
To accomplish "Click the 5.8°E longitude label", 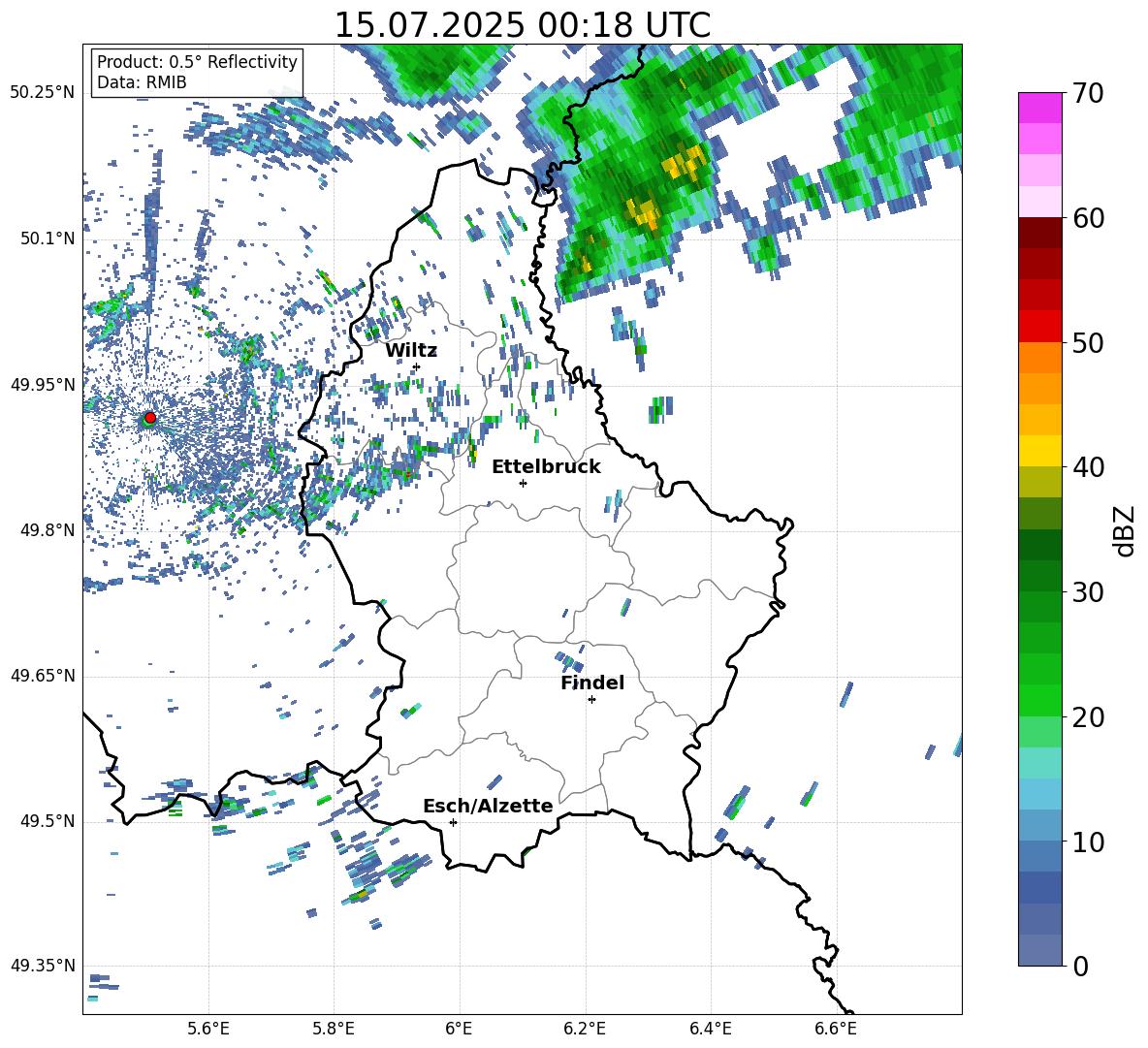I will (334, 1030).
